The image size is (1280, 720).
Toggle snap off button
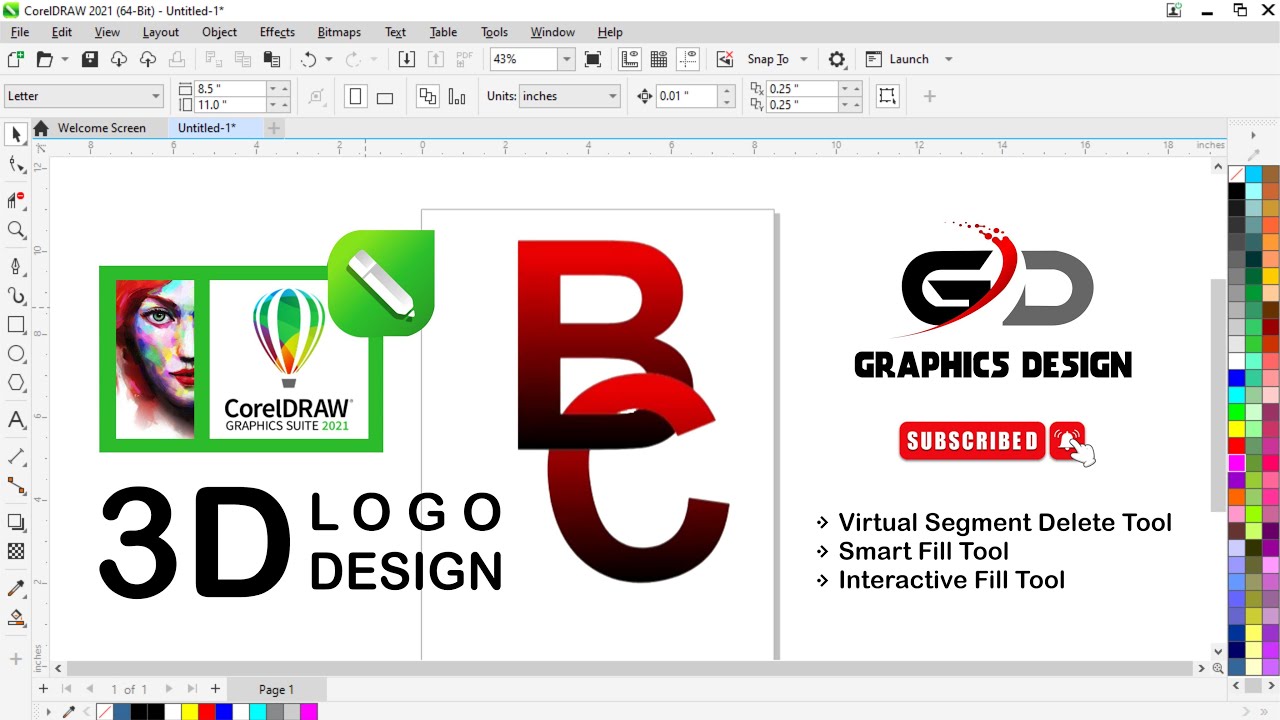726,59
